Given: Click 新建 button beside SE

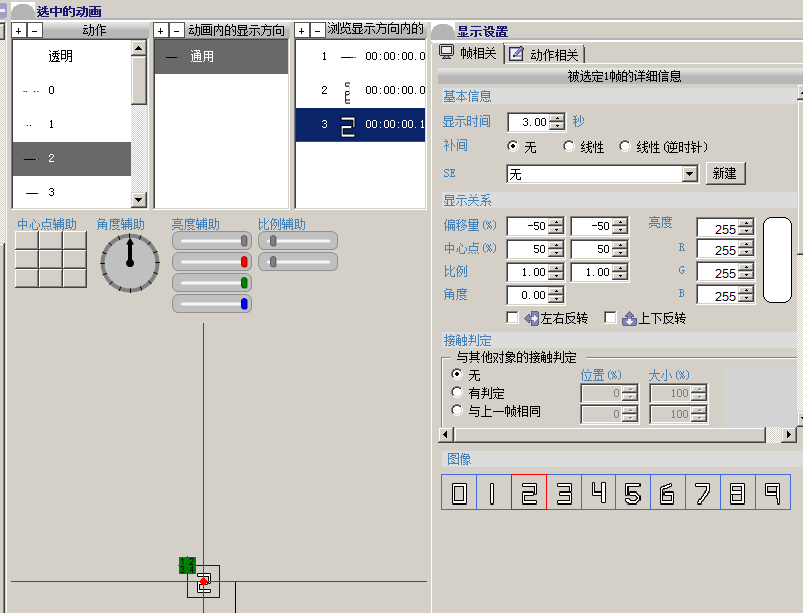Looking at the screenshot, I should coord(725,174).
